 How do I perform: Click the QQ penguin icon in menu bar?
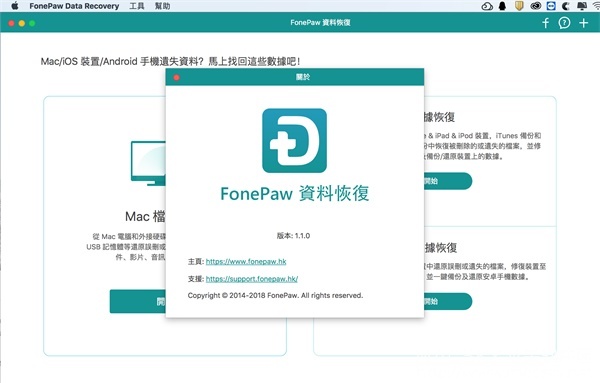502,6
